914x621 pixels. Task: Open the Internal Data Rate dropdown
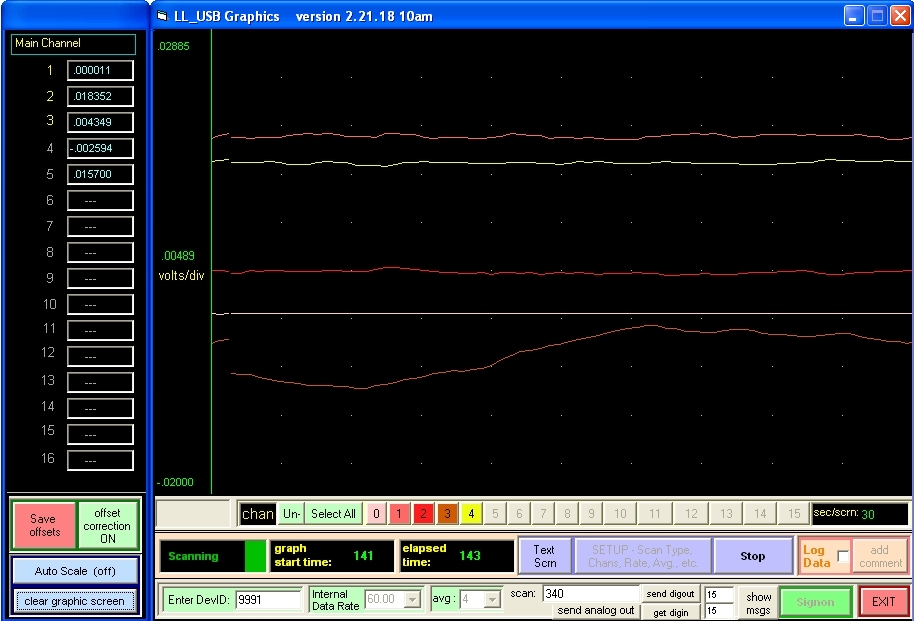tap(411, 599)
